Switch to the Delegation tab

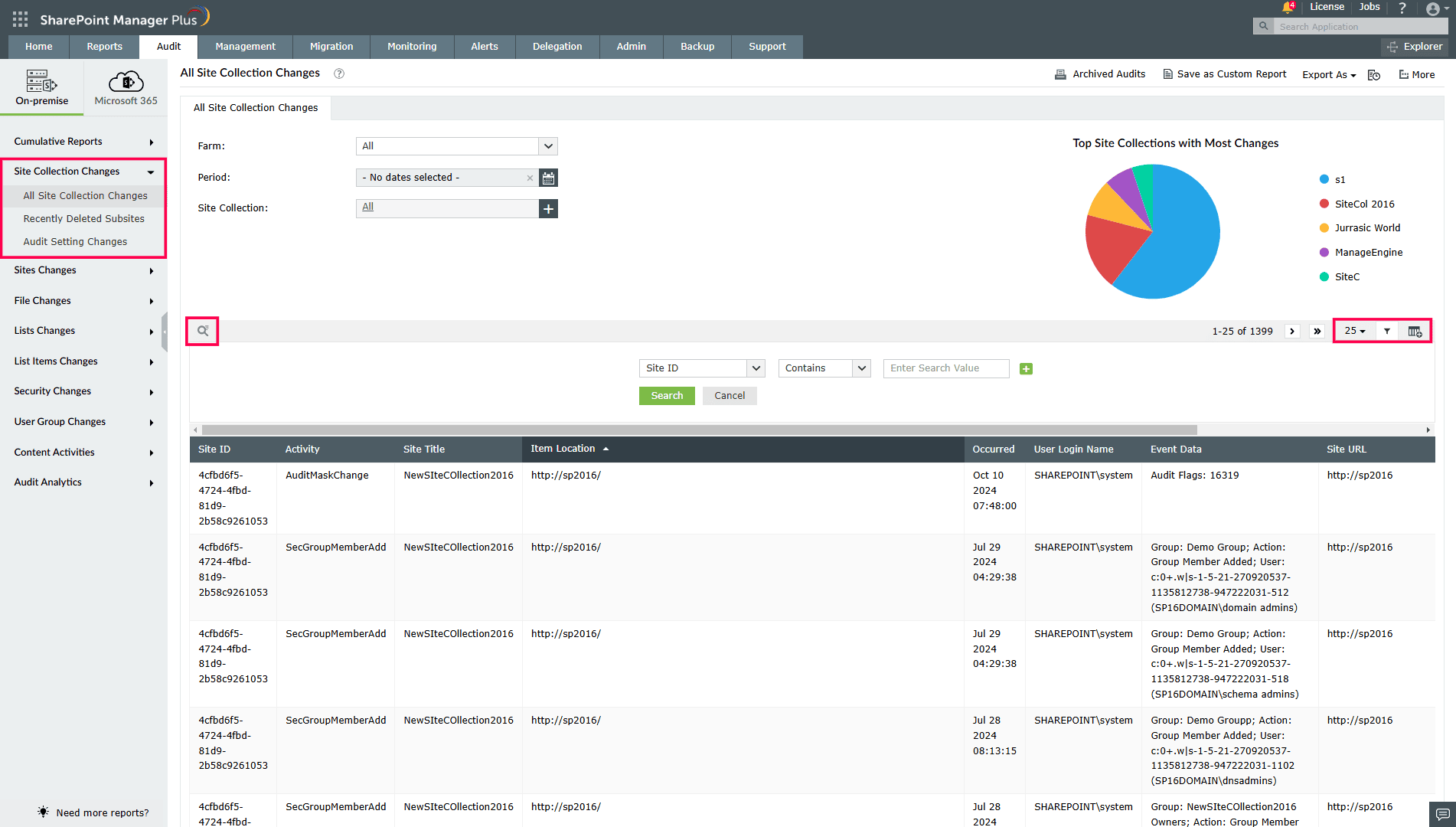coord(557,47)
